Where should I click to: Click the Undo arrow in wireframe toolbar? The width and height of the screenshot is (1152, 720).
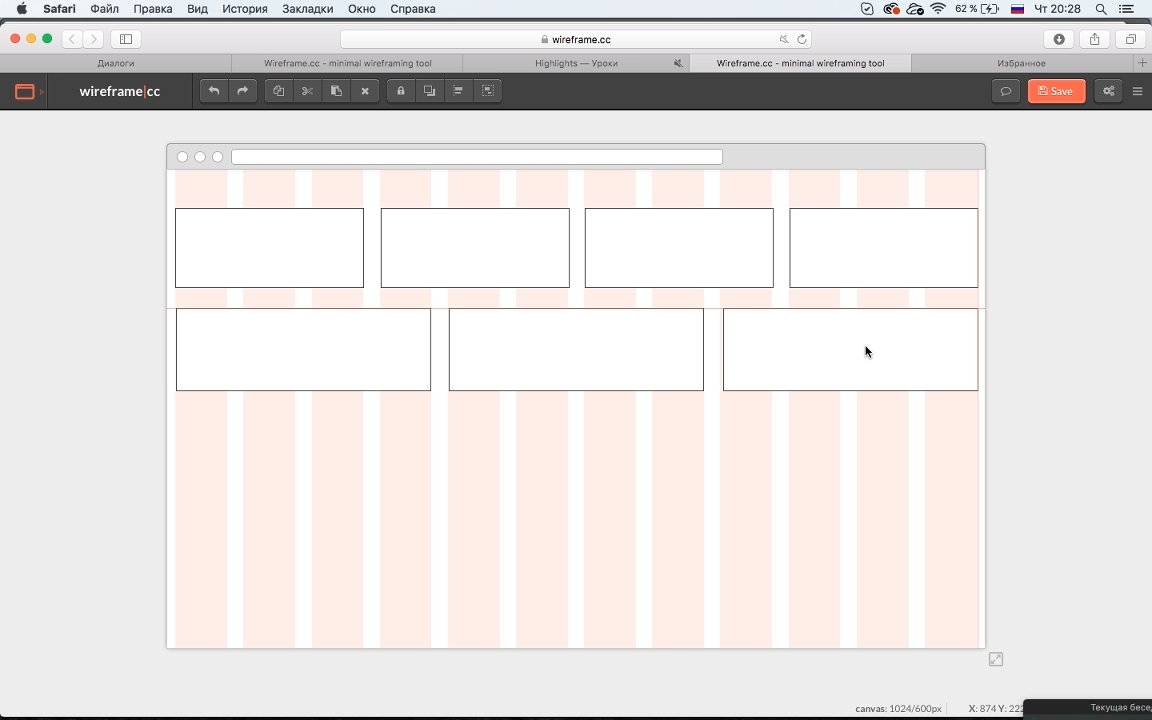[x=214, y=91]
